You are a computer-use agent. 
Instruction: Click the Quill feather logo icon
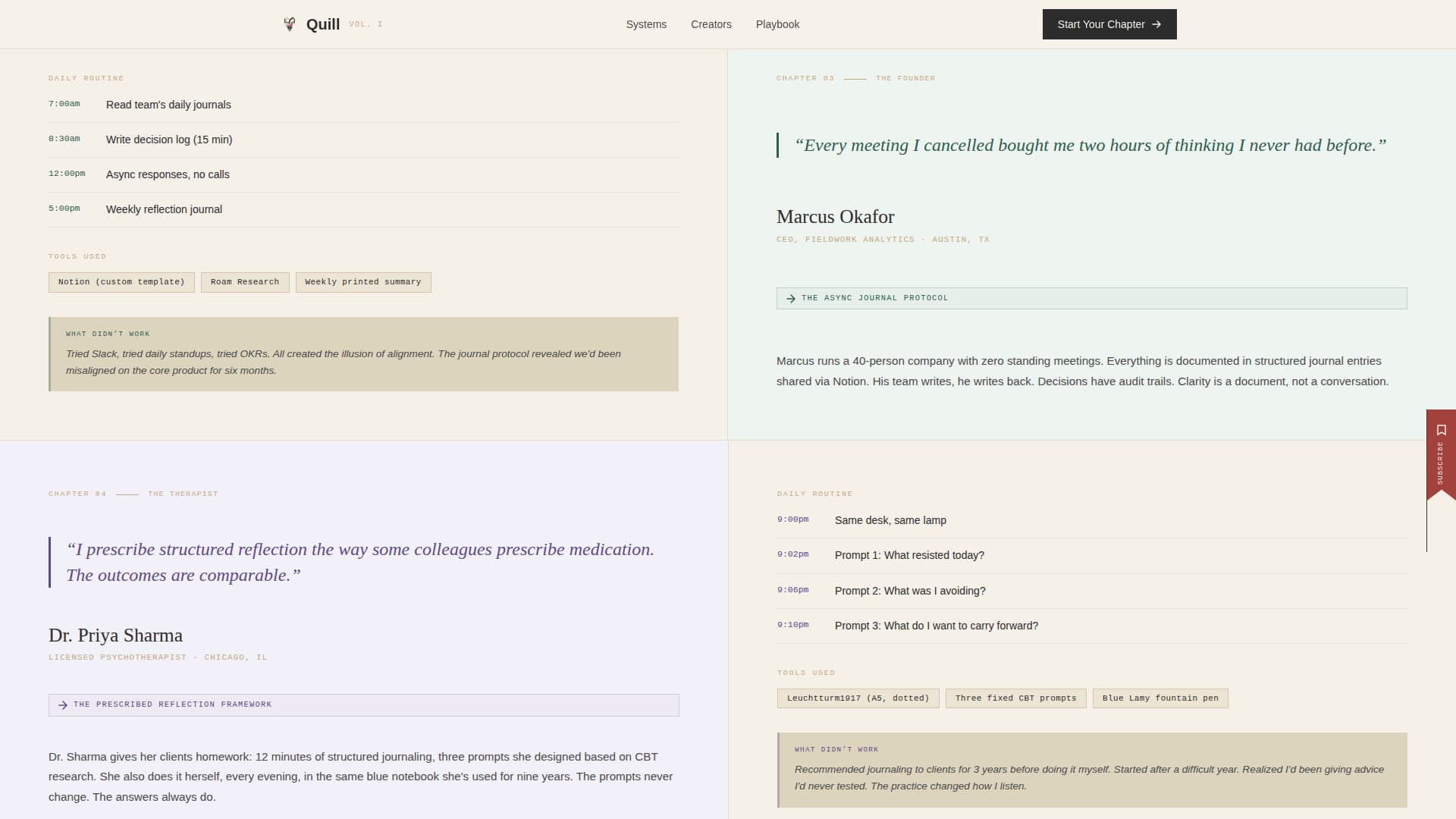point(290,24)
